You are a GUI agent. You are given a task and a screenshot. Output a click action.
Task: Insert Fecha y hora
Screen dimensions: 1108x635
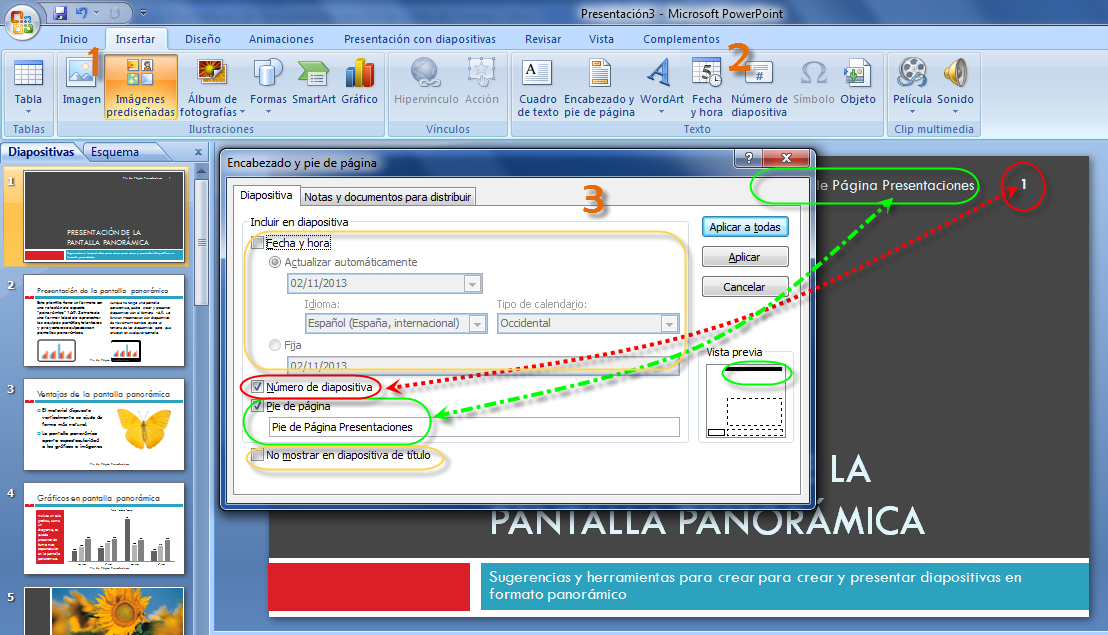[707, 87]
